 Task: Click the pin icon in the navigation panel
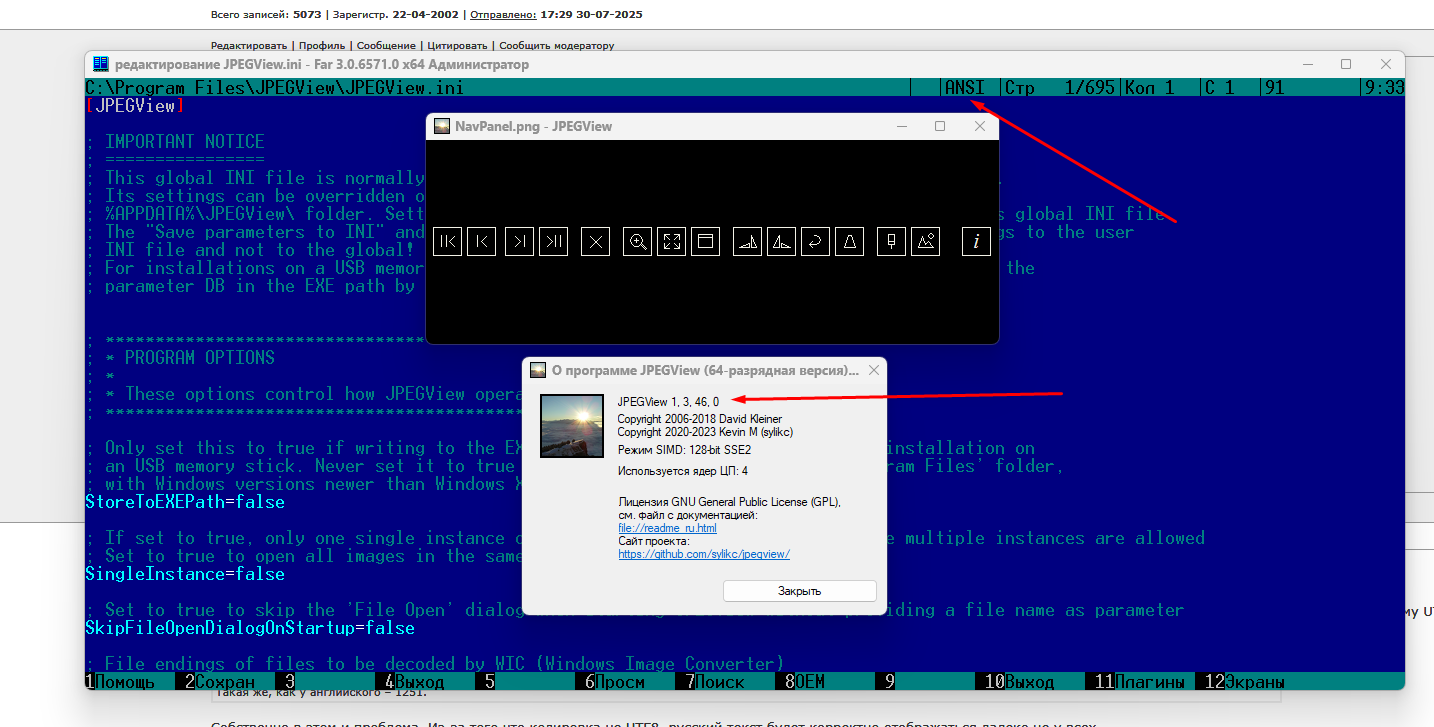click(891, 241)
